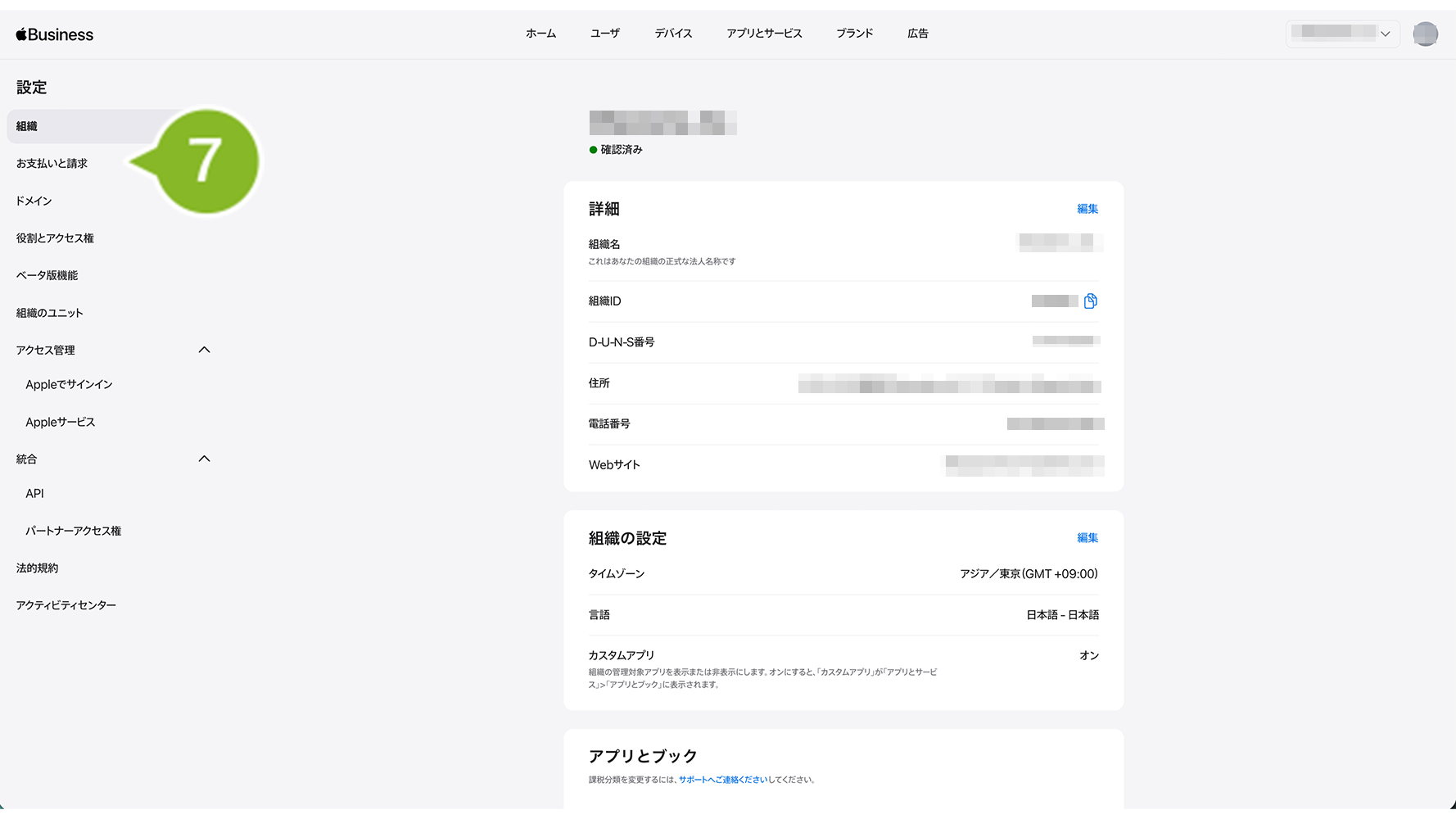
Task: Open the user profile avatar
Action: [x=1425, y=34]
